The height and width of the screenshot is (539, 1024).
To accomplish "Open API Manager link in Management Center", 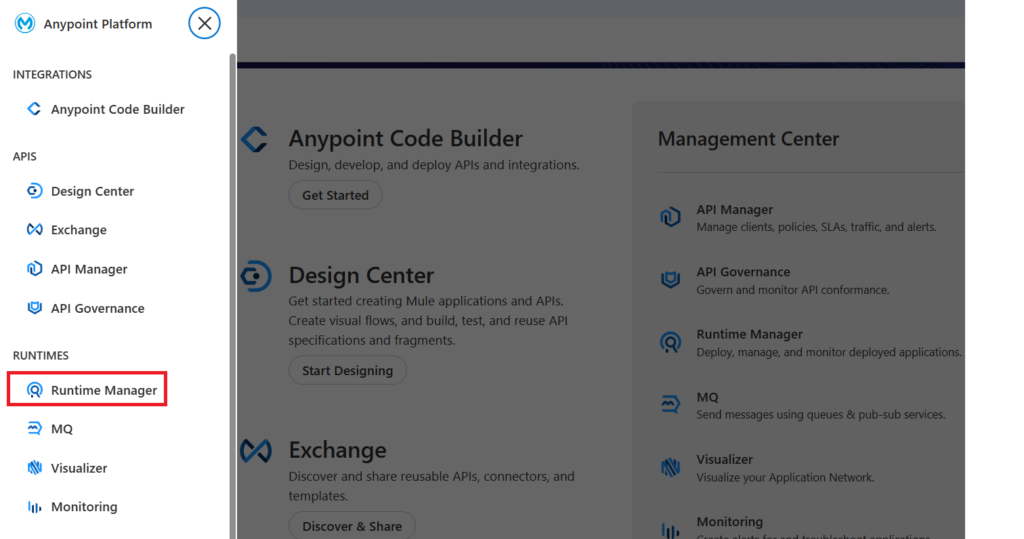I will [x=734, y=210].
